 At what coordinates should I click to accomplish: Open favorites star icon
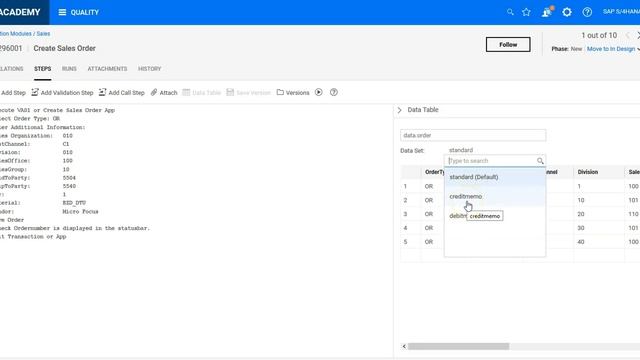click(x=526, y=12)
